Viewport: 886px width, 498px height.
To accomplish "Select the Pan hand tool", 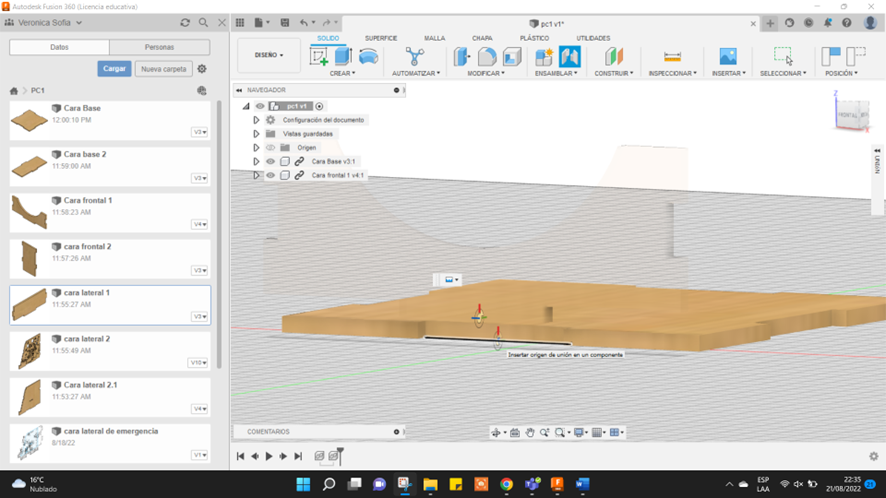I will point(529,432).
